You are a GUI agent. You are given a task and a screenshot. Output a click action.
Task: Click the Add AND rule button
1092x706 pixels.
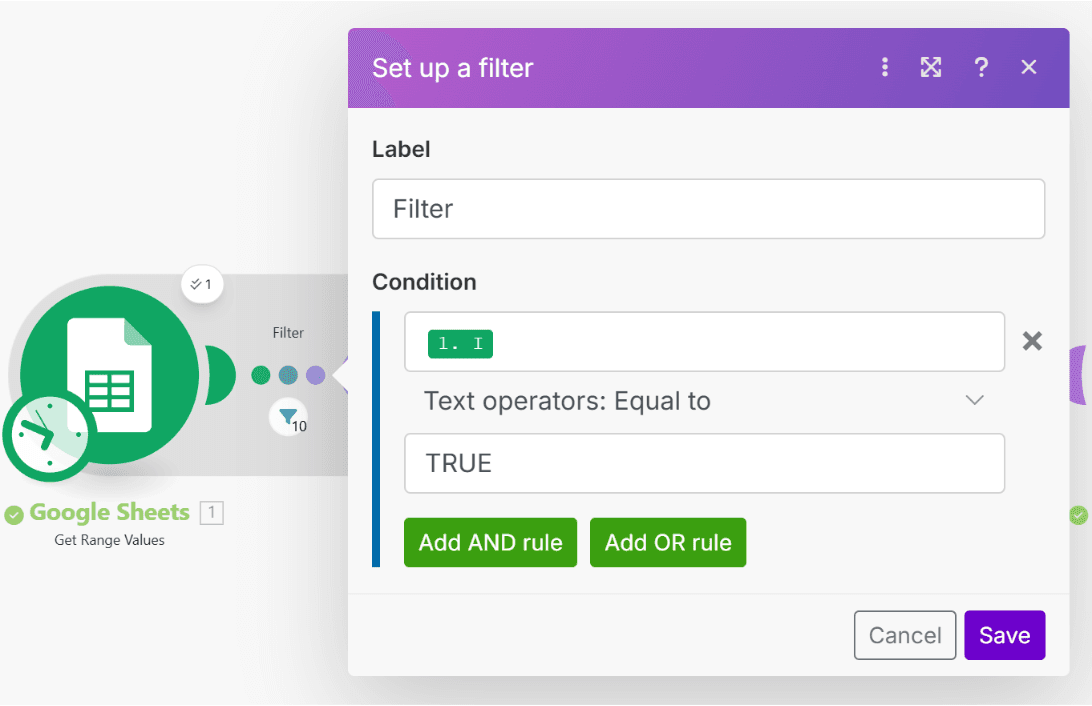(x=490, y=543)
